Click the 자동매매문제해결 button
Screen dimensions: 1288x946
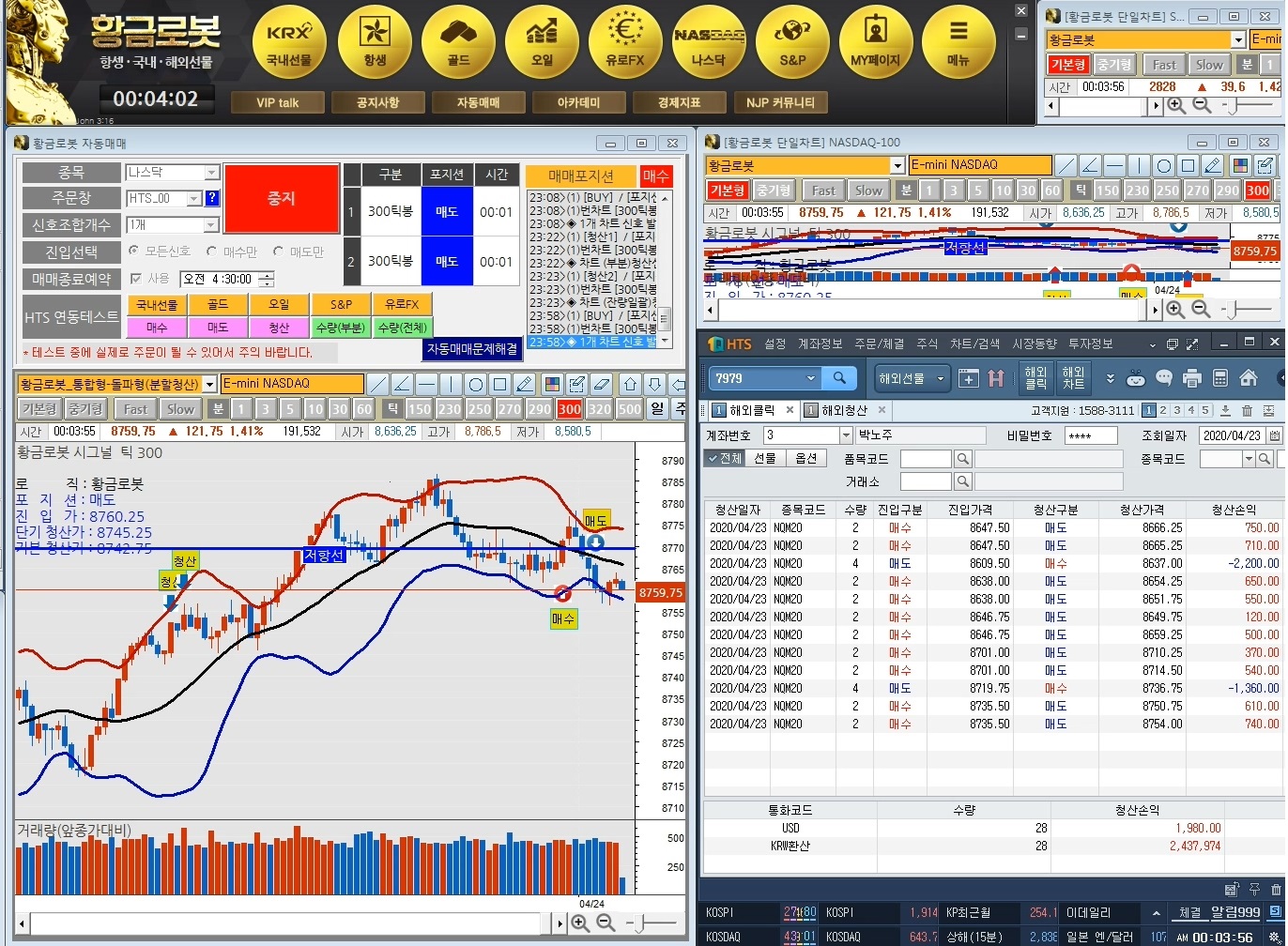point(472,349)
